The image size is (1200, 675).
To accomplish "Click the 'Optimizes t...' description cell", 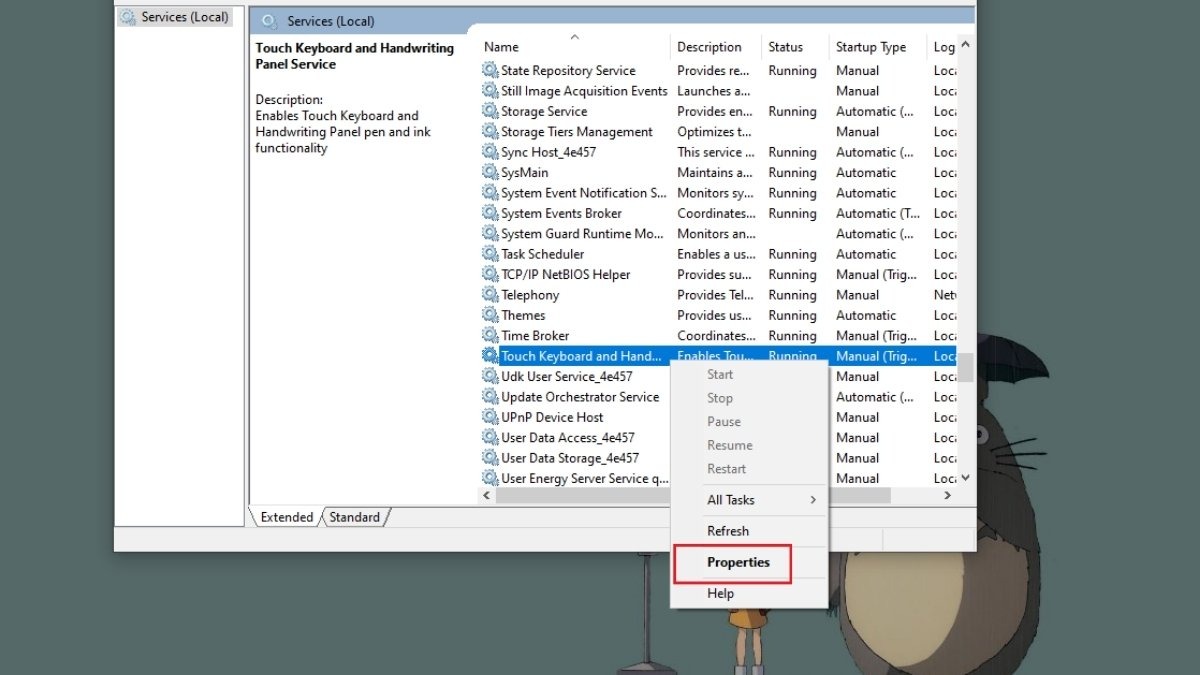I will pyautogui.click(x=714, y=132).
